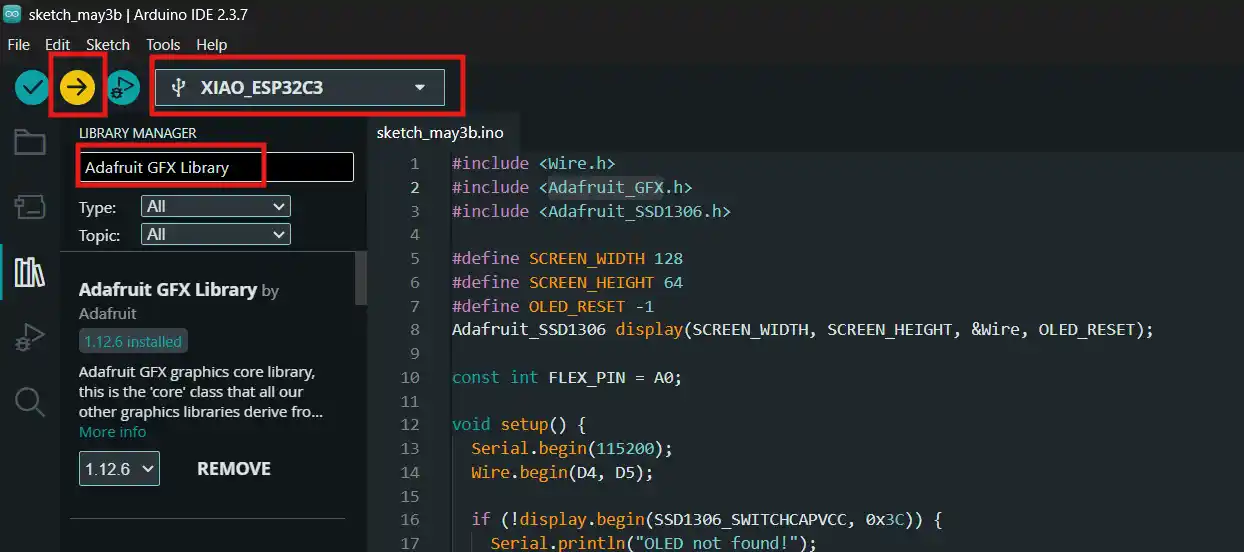This screenshot has width=1244, height=552.
Task: Click REMOVE for Adafruit GFX Library
Action: coord(234,468)
